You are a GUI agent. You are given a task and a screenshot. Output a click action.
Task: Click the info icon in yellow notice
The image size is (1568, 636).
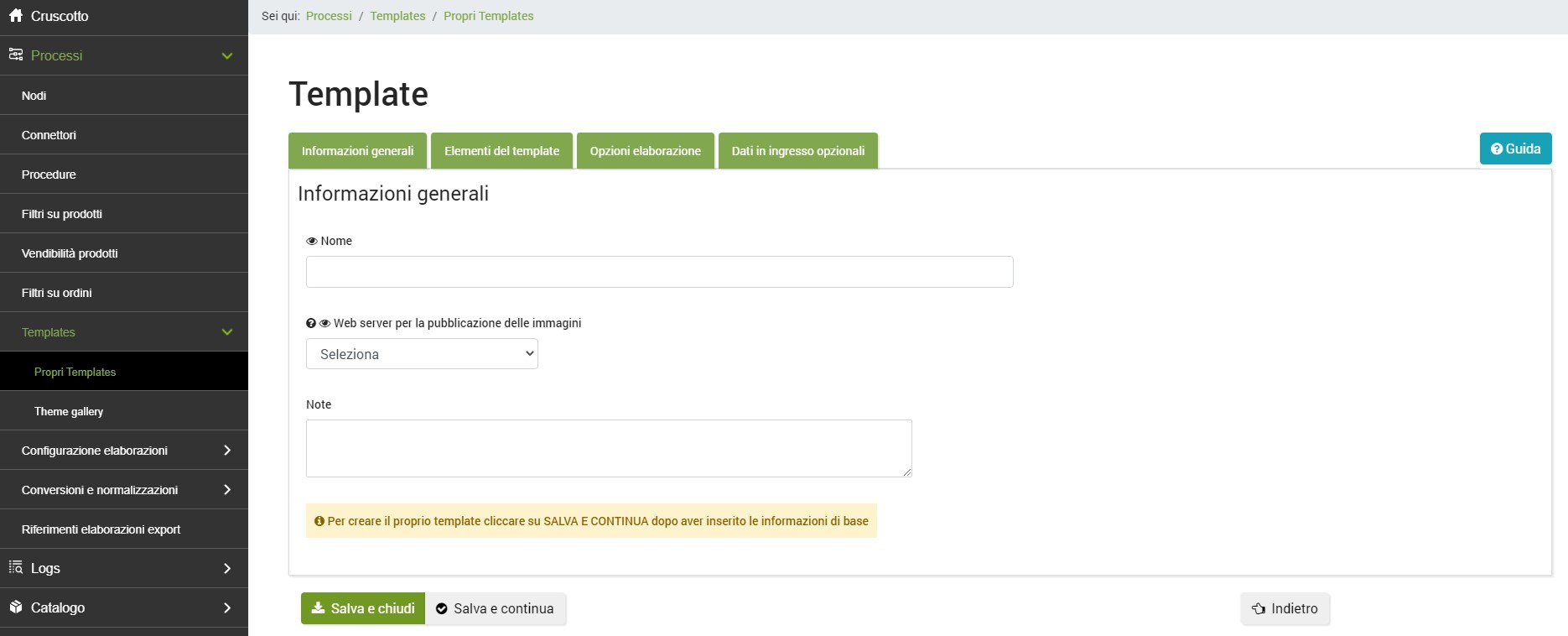point(319,521)
